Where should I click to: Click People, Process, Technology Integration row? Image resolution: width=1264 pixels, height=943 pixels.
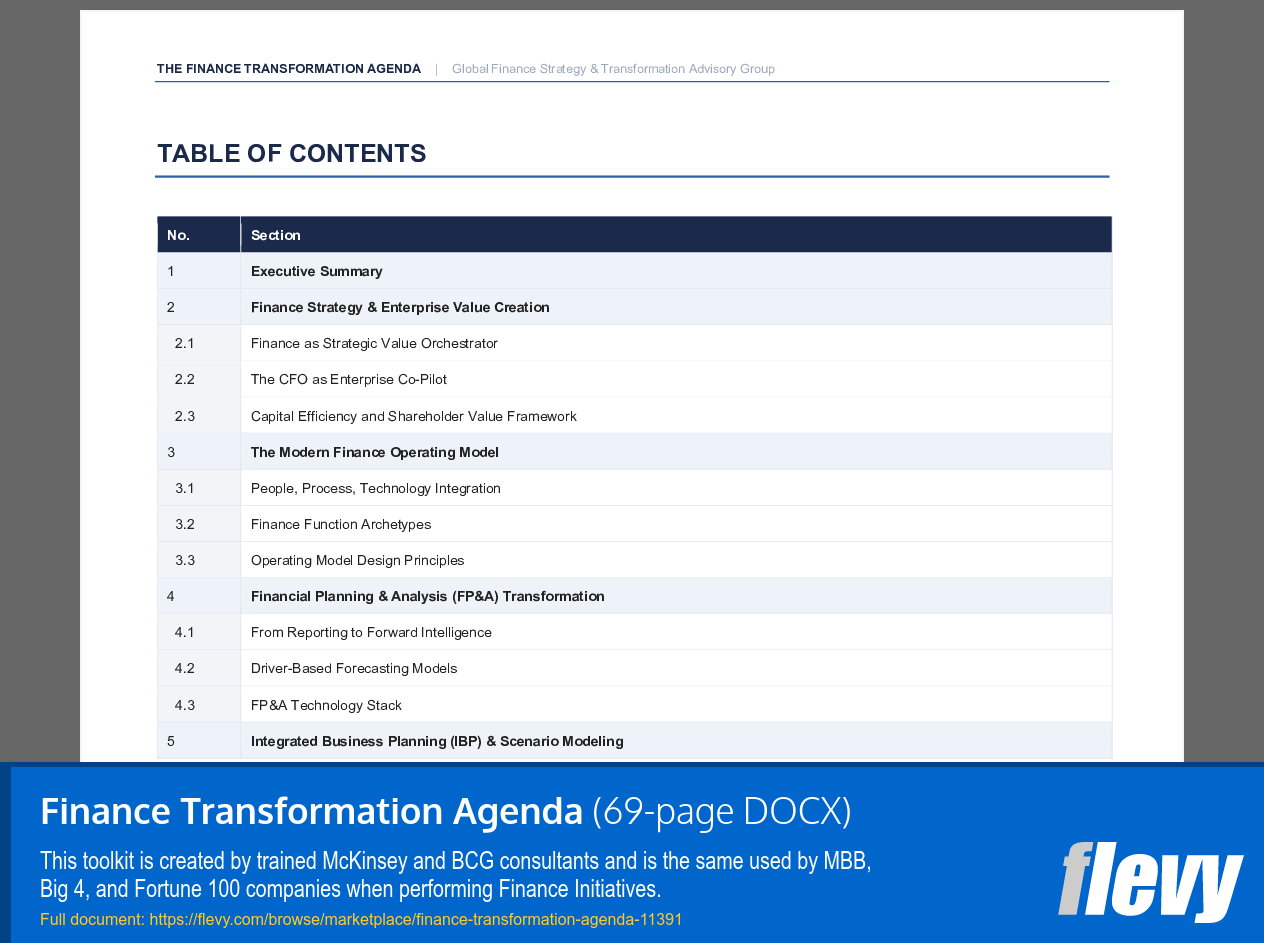[x=375, y=488]
